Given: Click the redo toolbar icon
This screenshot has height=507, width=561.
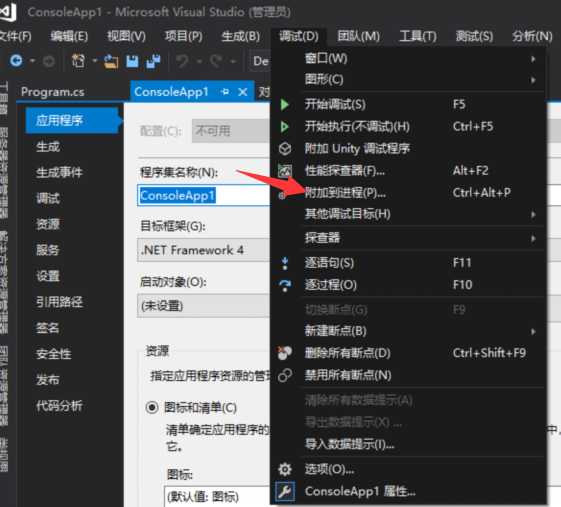Looking at the screenshot, I should coord(216,62).
